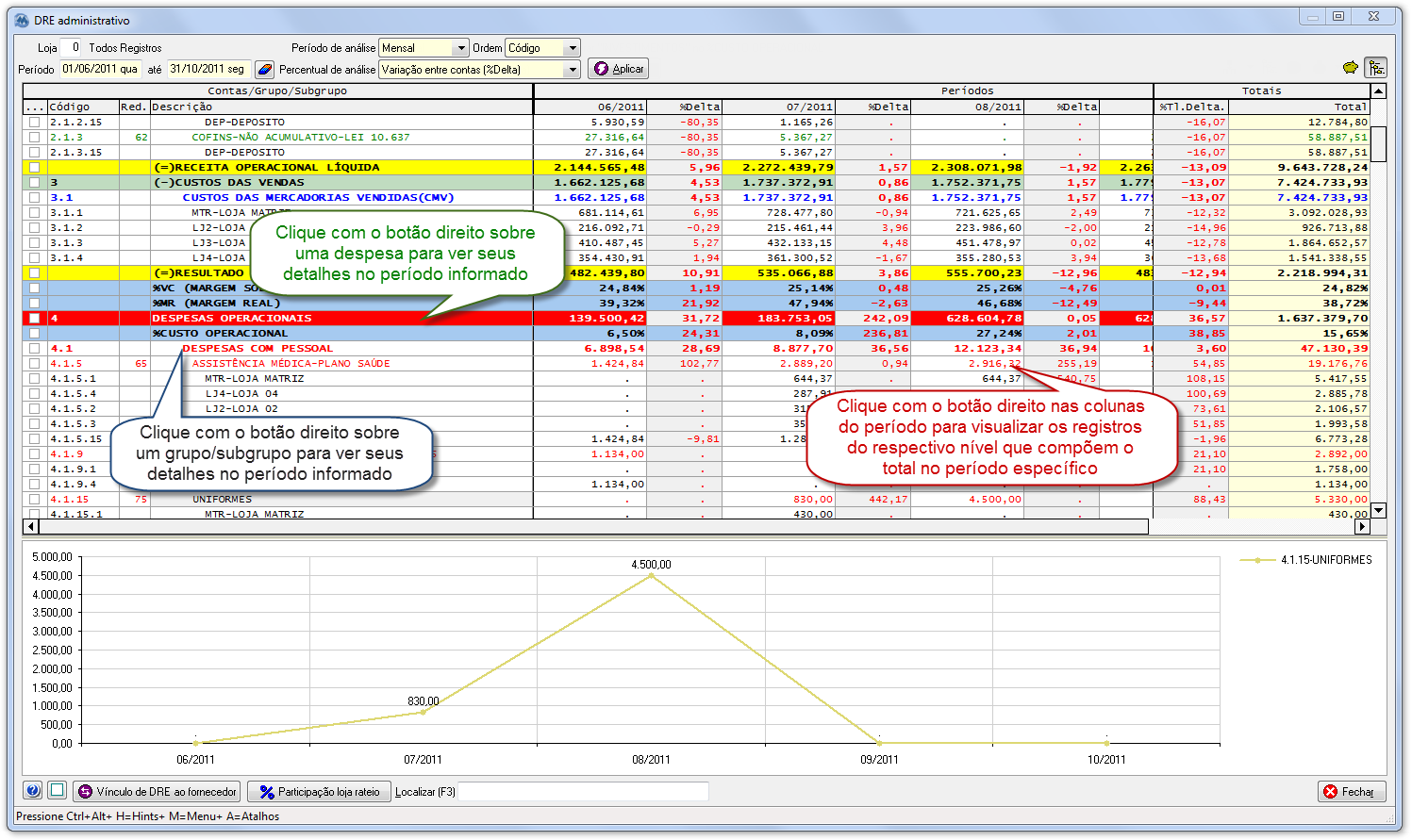The width and height of the screenshot is (1412, 840).
Task: Click the grid's horizontal scrollbar right arrow
Action: [x=1363, y=527]
